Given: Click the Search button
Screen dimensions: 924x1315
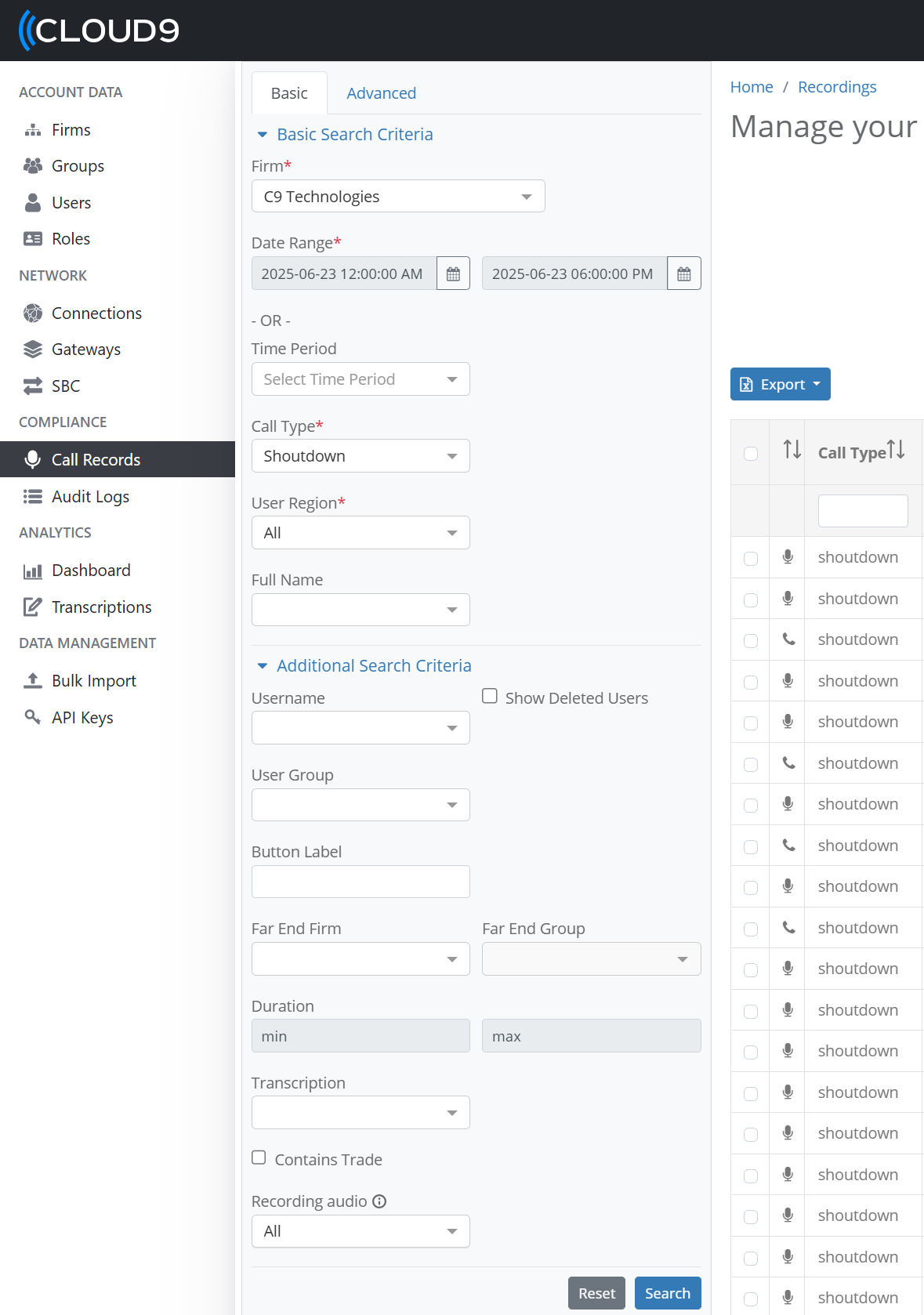Looking at the screenshot, I should [x=668, y=1293].
